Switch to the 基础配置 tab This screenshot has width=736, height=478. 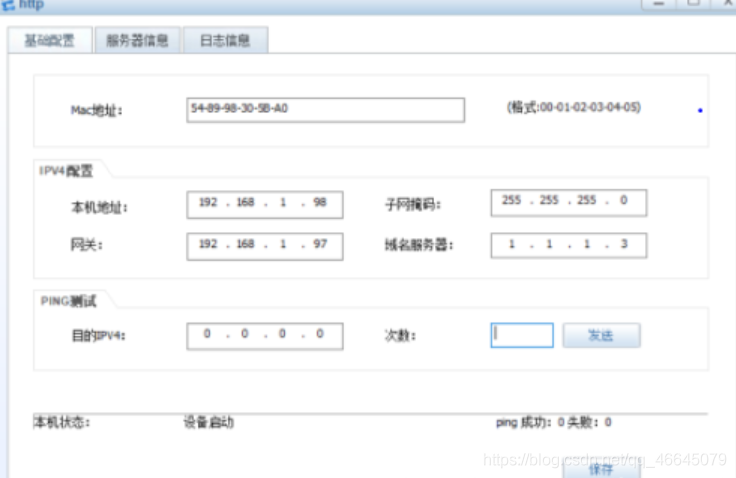(x=50, y=40)
